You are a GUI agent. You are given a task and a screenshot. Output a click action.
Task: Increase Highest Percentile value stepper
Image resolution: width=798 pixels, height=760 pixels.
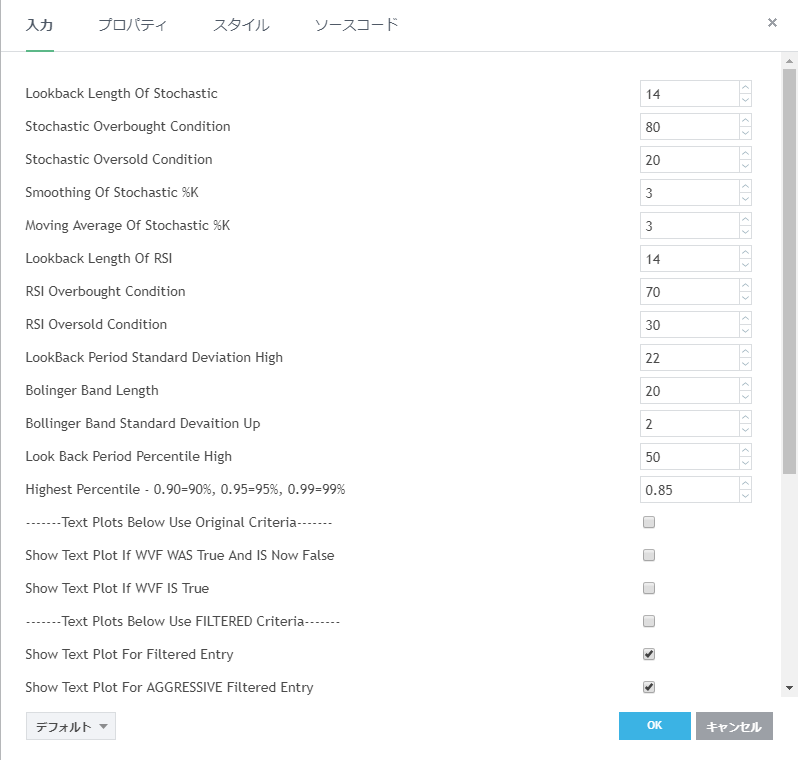(x=745, y=484)
